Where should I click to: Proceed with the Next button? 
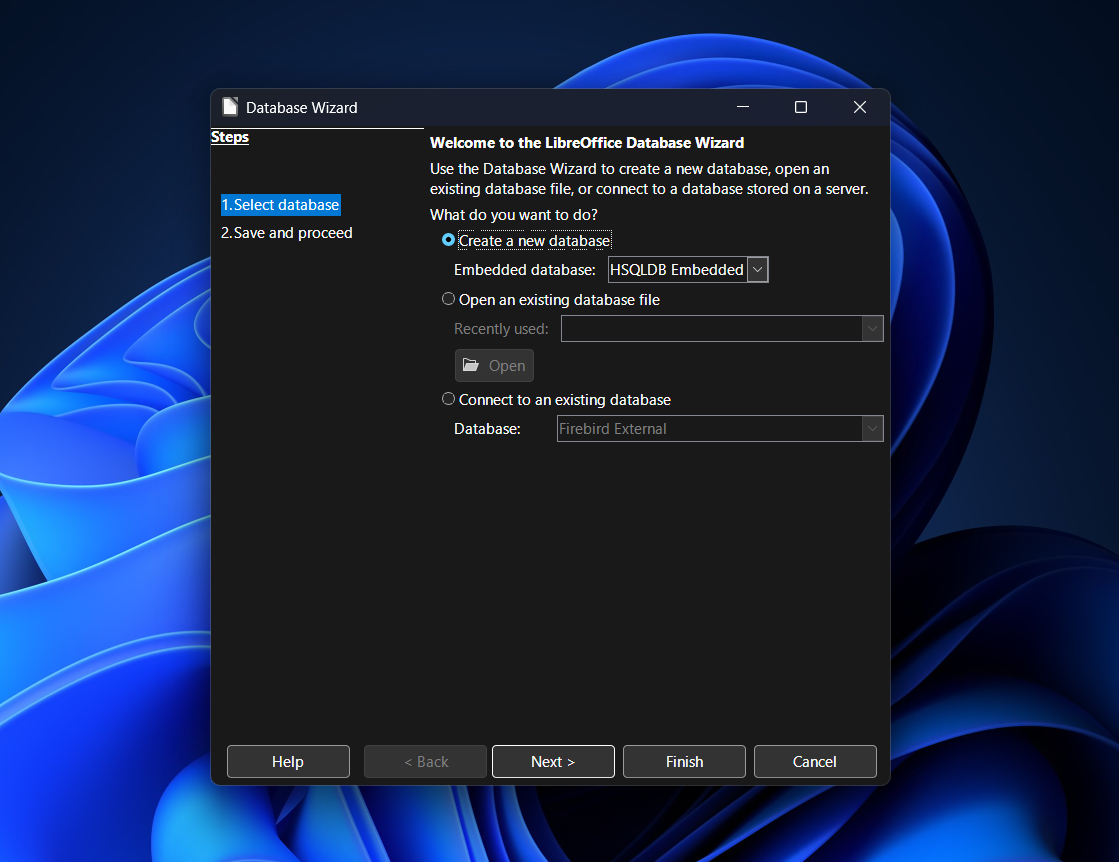point(553,761)
